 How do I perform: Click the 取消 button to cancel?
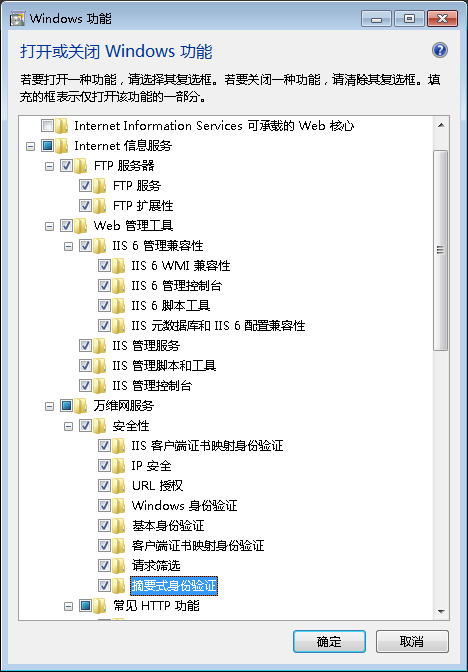[x=412, y=642]
